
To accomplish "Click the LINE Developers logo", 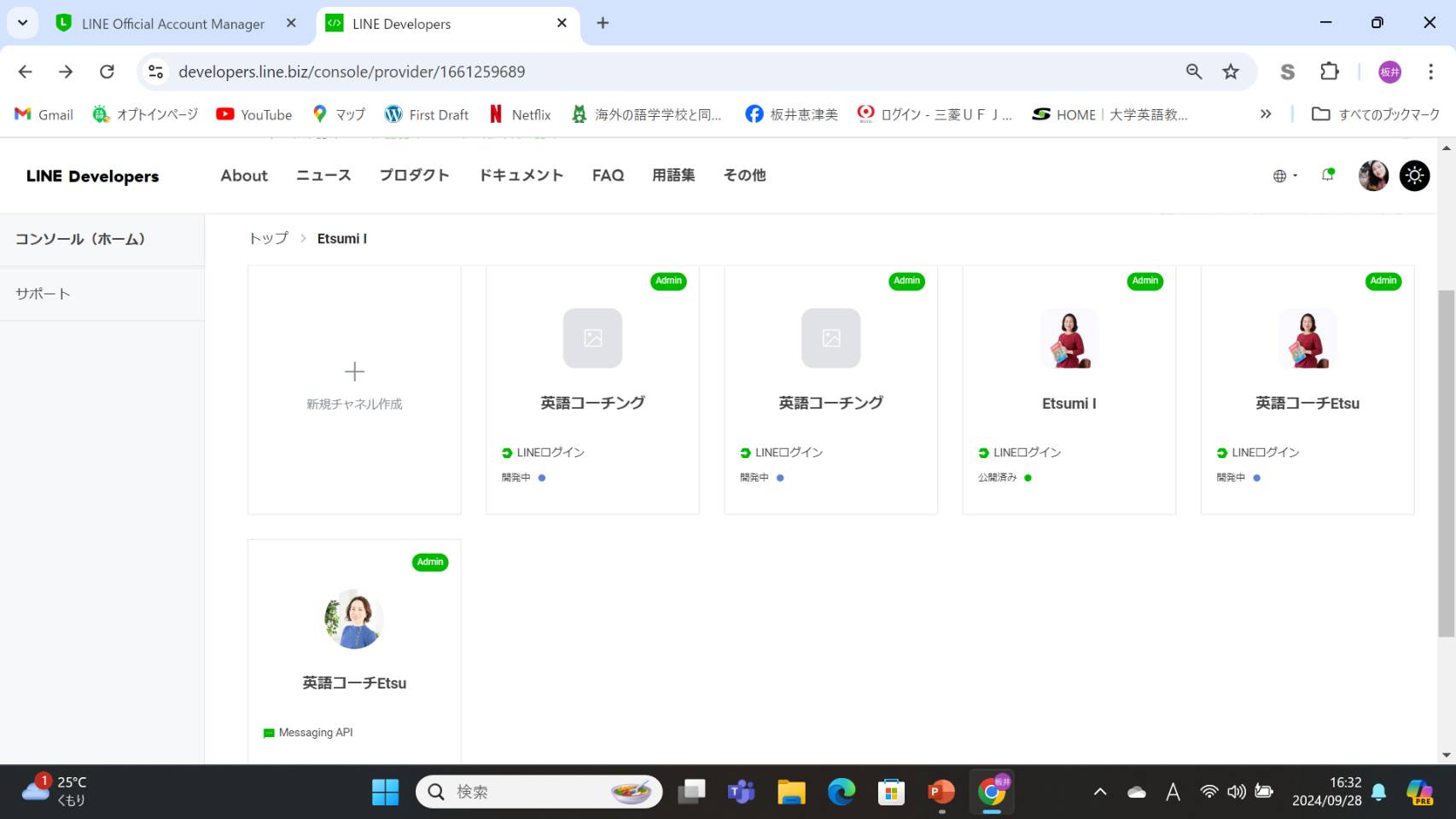I will tap(92, 176).
